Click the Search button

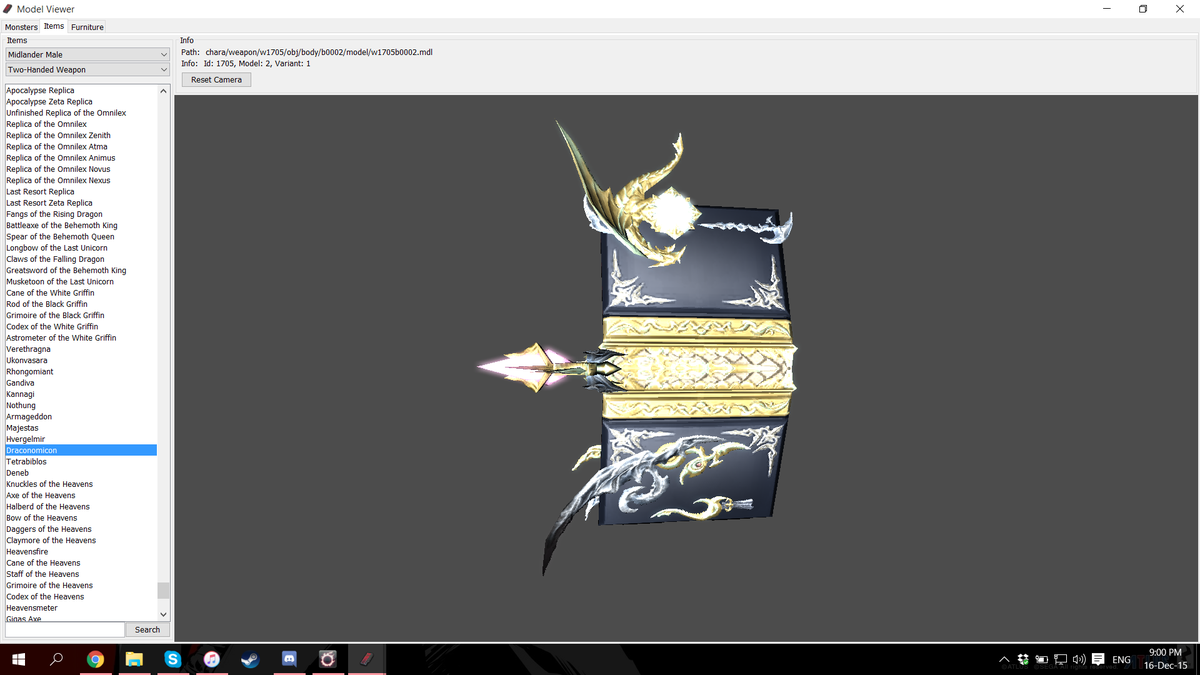pyautogui.click(x=147, y=630)
